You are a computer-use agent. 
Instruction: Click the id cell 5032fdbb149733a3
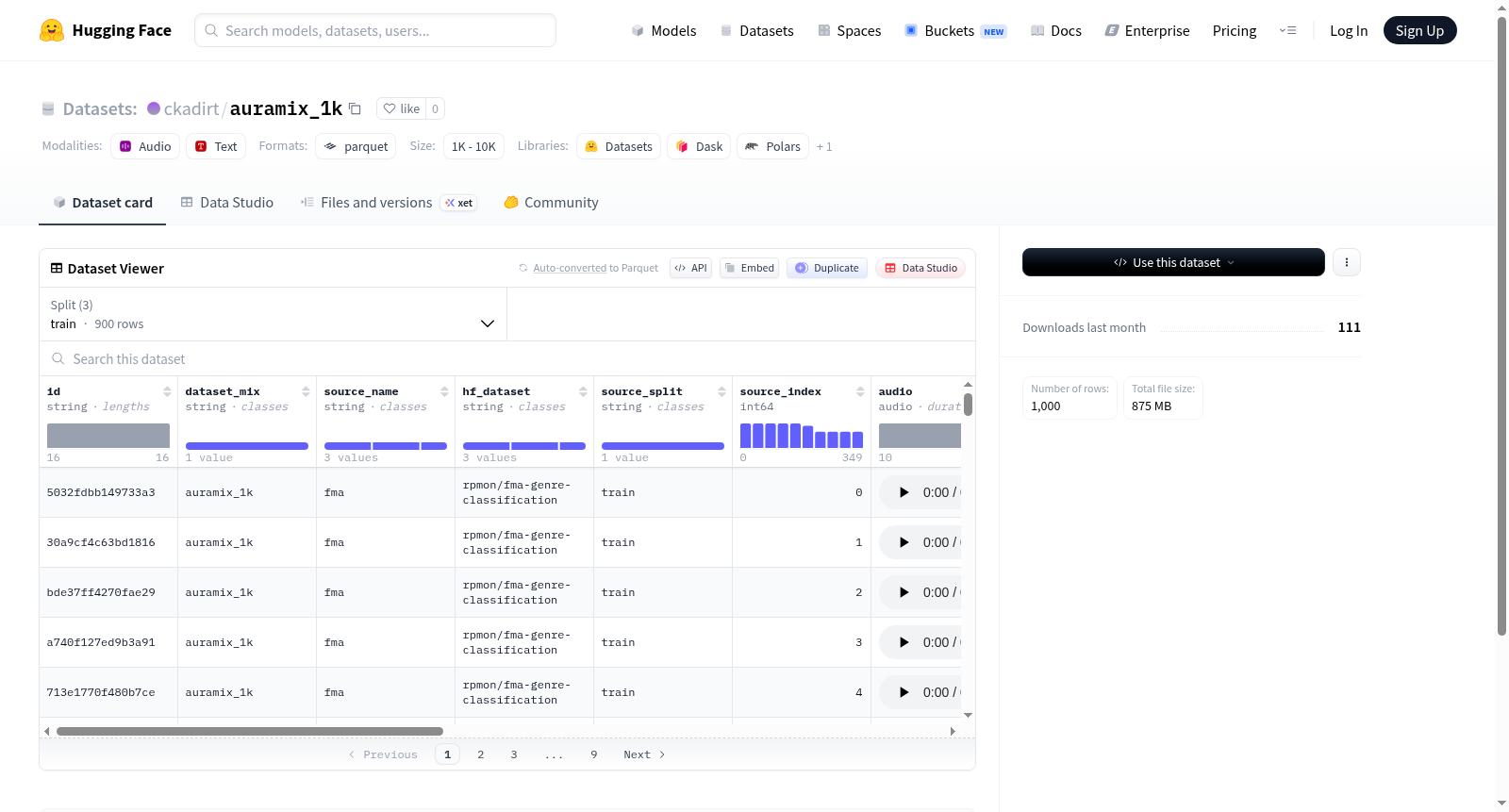coord(101,492)
